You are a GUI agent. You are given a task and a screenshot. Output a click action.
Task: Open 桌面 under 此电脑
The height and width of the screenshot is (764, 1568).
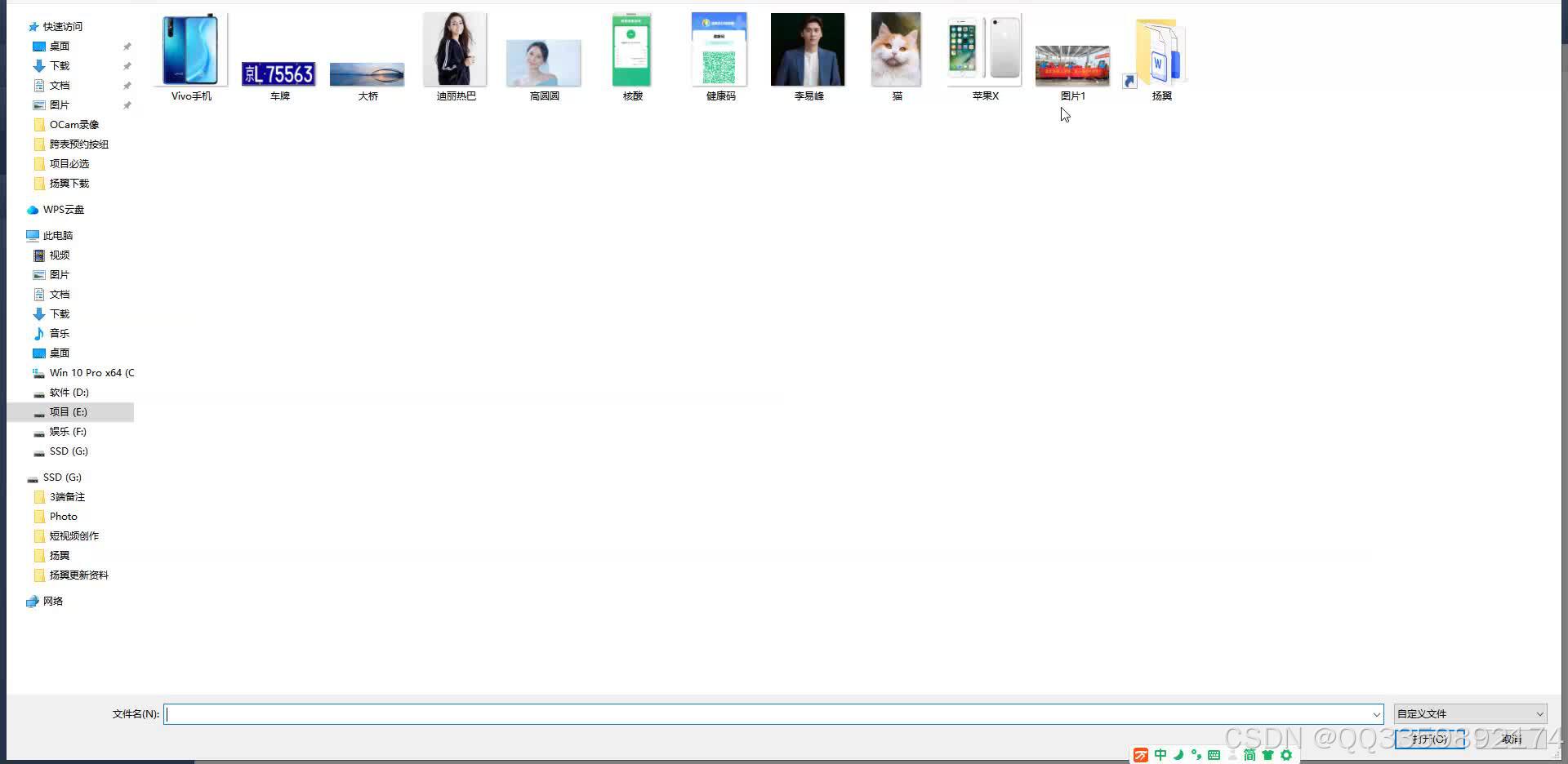click(59, 353)
